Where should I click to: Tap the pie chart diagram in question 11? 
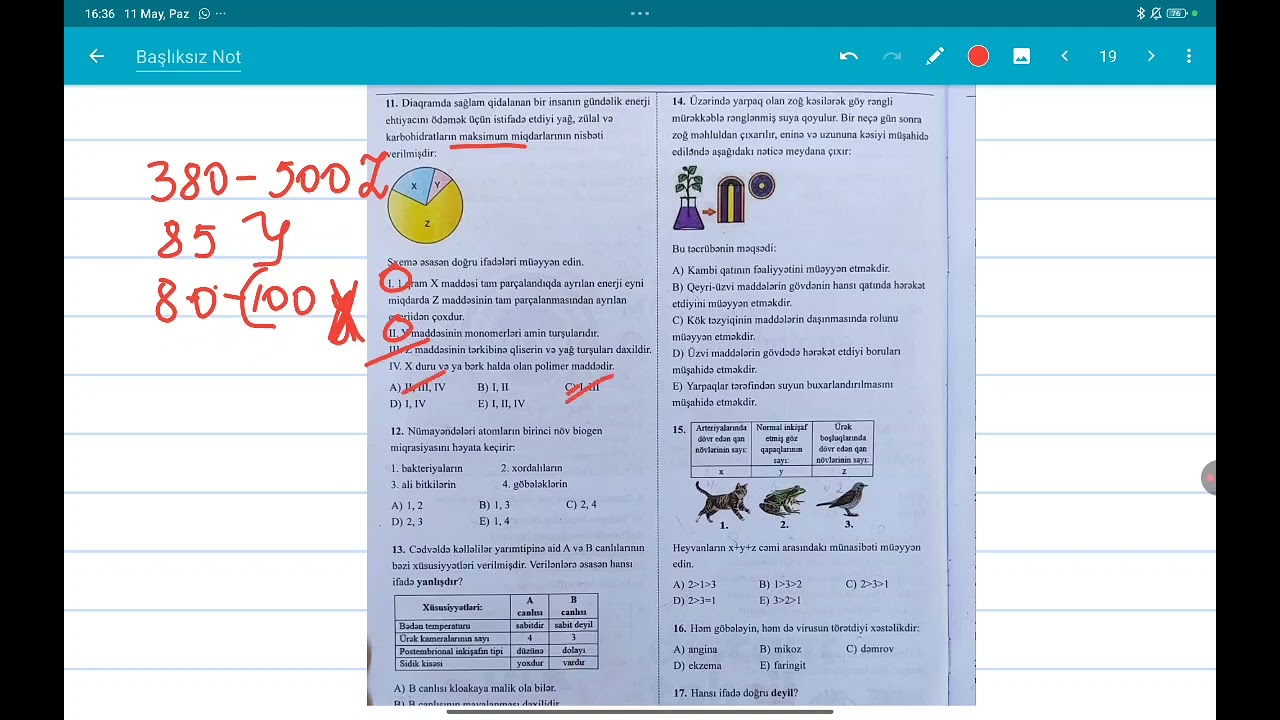click(425, 205)
